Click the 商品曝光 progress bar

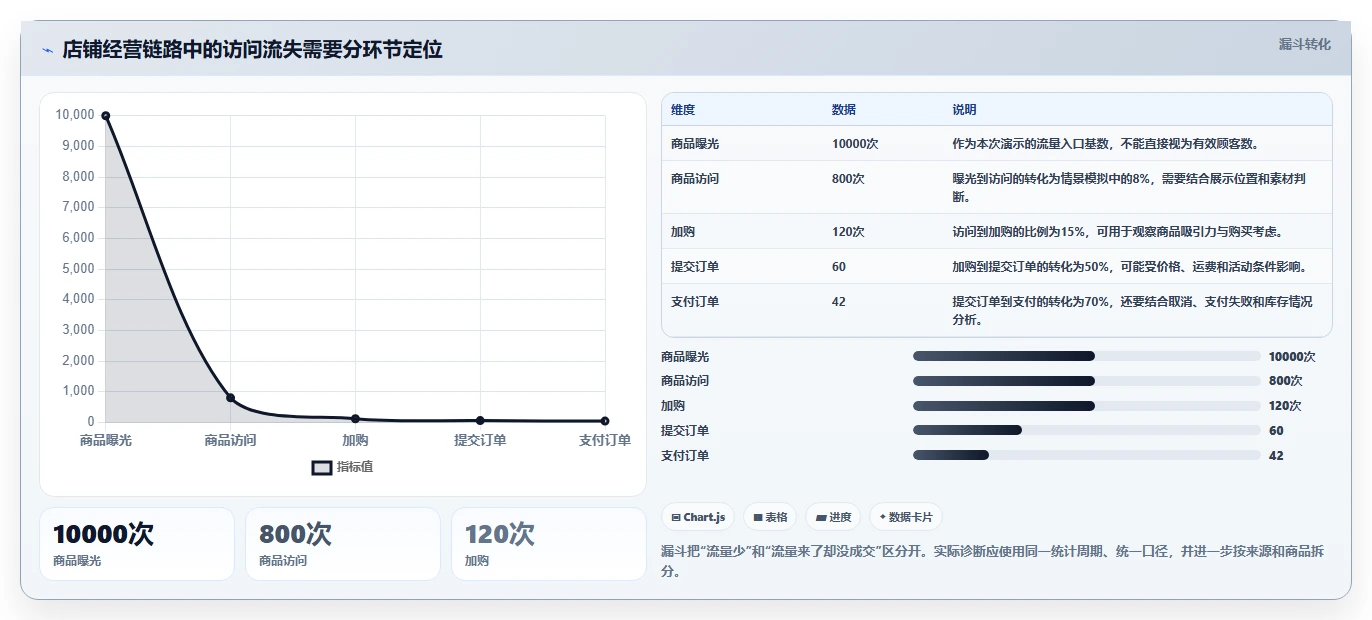1086,356
